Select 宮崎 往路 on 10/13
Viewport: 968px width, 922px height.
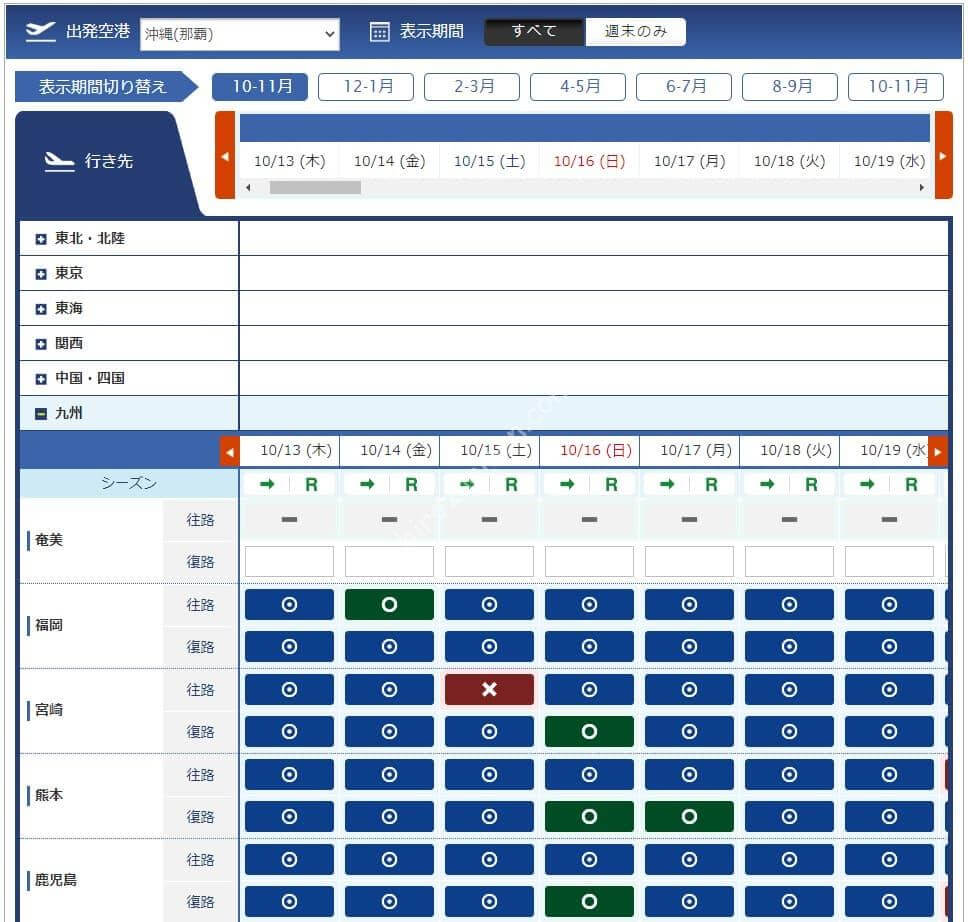(x=290, y=689)
